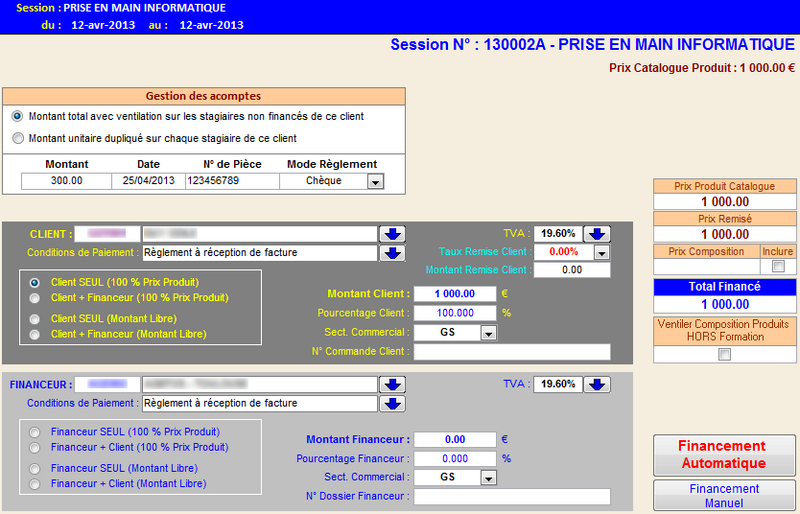
Task: Click blue arrow next to financeur Conditions de Paiement
Action: click(x=392, y=404)
